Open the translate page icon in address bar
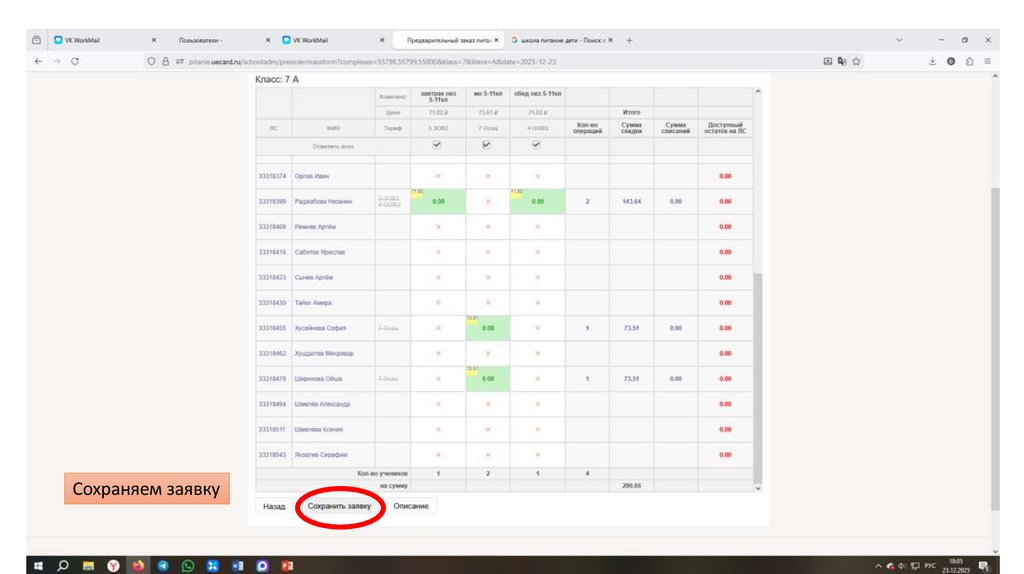This screenshot has width=1024, height=574. click(842, 61)
